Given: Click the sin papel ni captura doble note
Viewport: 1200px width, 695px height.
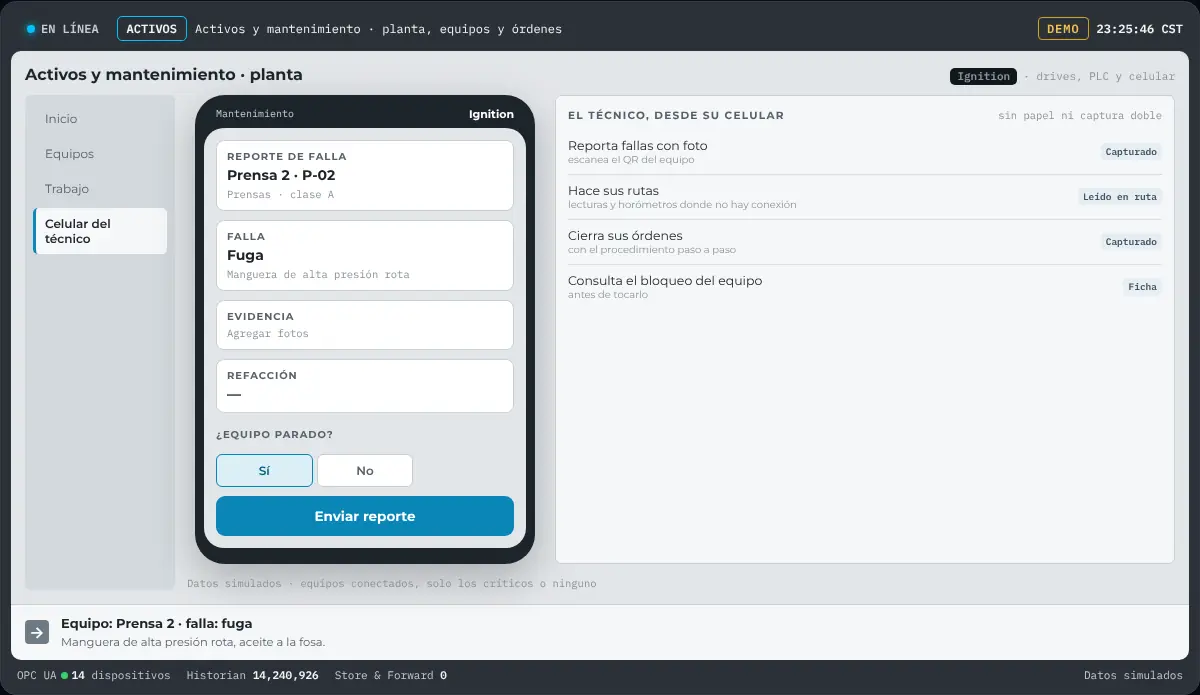Looking at the screenshot, I should 1080,116.
